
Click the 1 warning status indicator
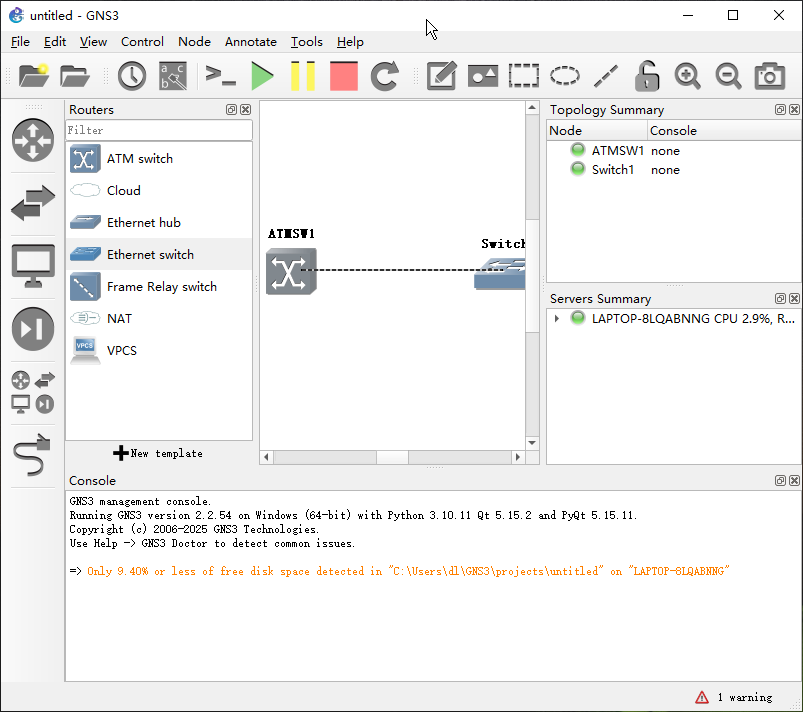(734, 698)
